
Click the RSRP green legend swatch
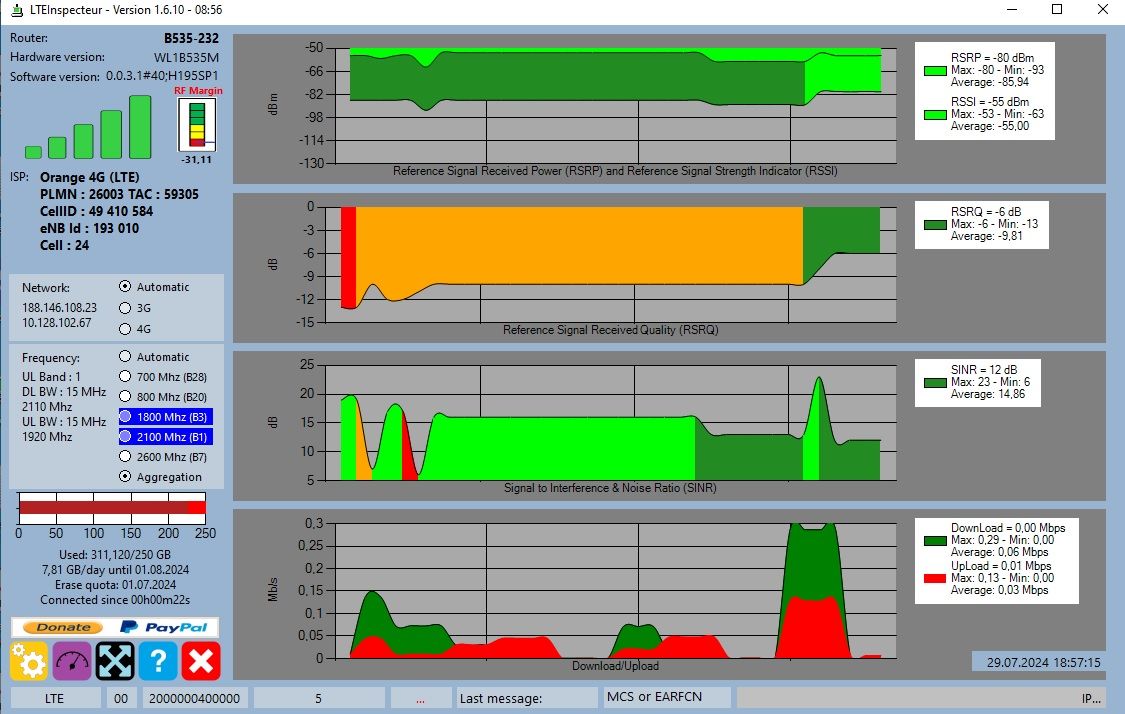[935, 70]
